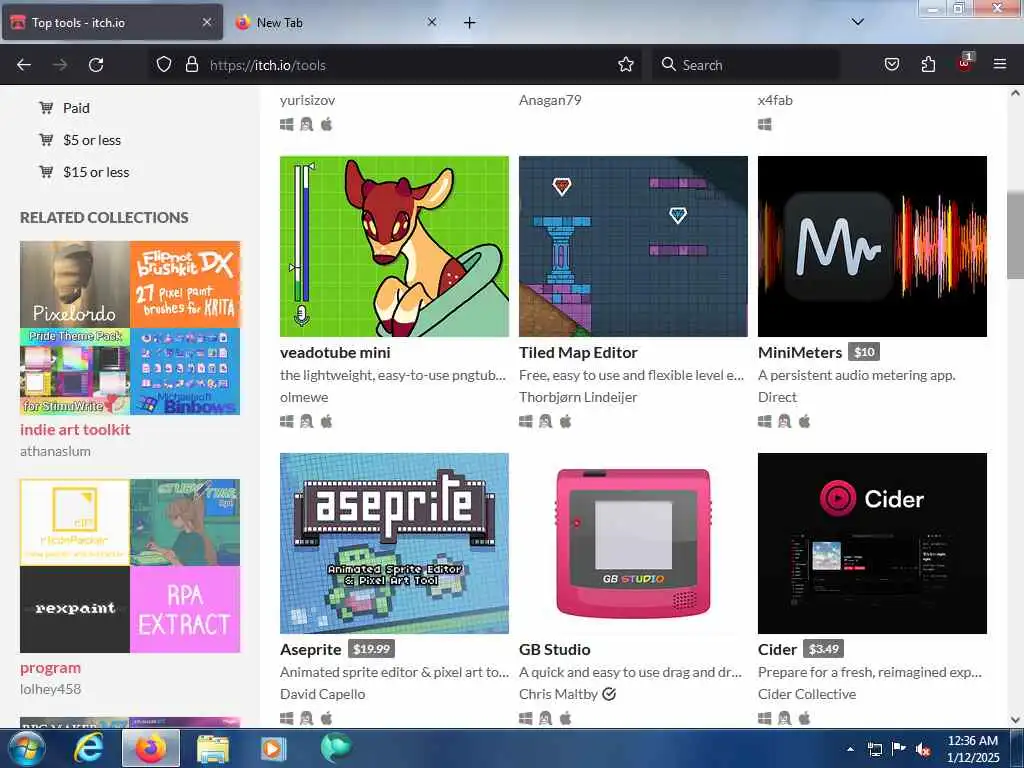Open Windows Start button
Viewport: 1024px width, 768px height.
click(25, 748)
